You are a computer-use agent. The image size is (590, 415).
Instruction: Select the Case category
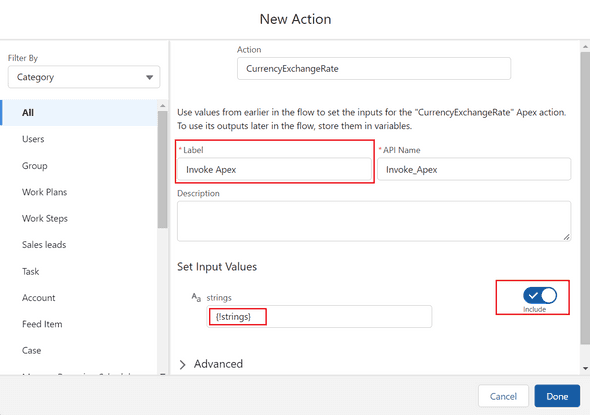pos(79,350)
